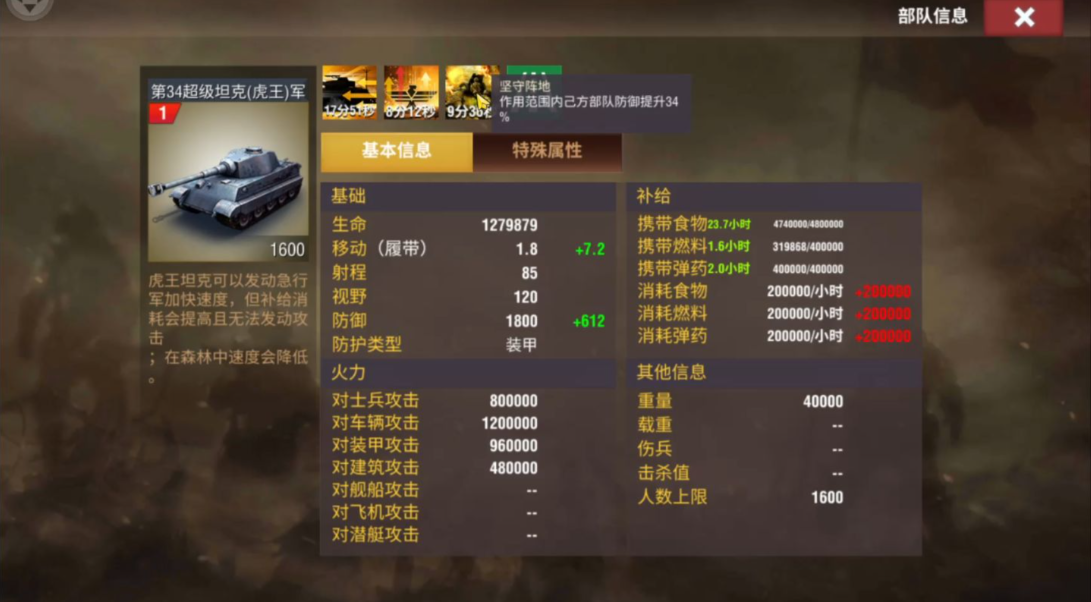Click the 生命 1279879 stat value
Viewport: 1091px width, 602px height.
click(509, 225)
